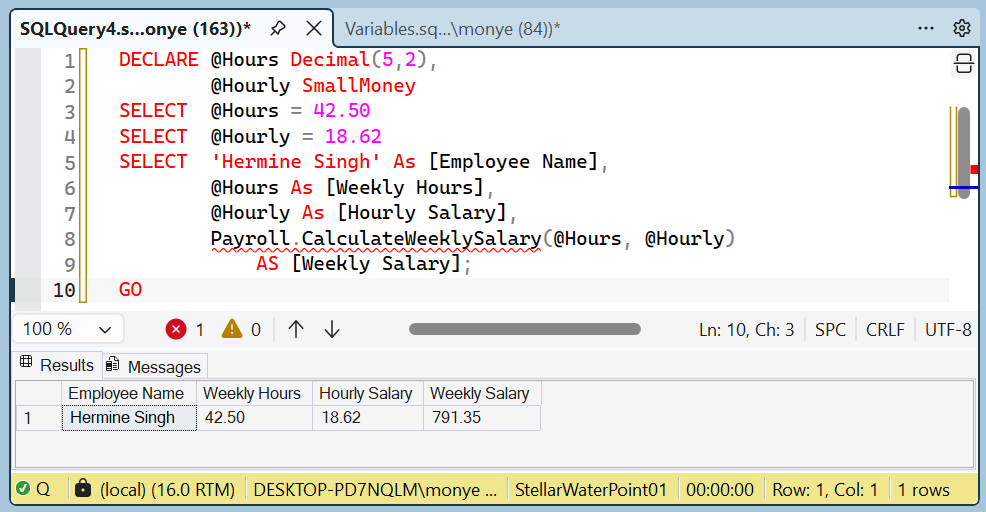Image resolution: width=986 pixels, height=512 pixels.
Task: Open the tab overflow ellipsis menu
Action: (926, 28)
